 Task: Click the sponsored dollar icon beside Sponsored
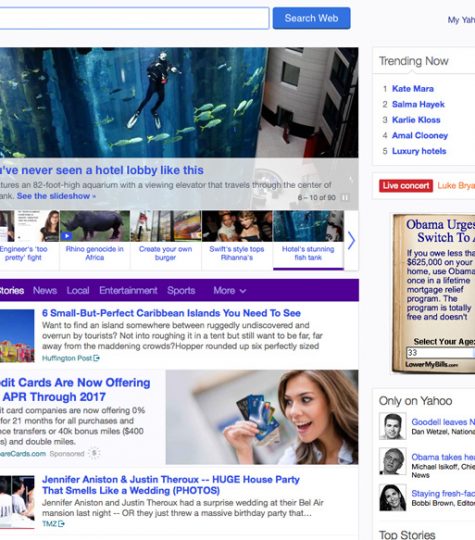click(x=94, y=453)
